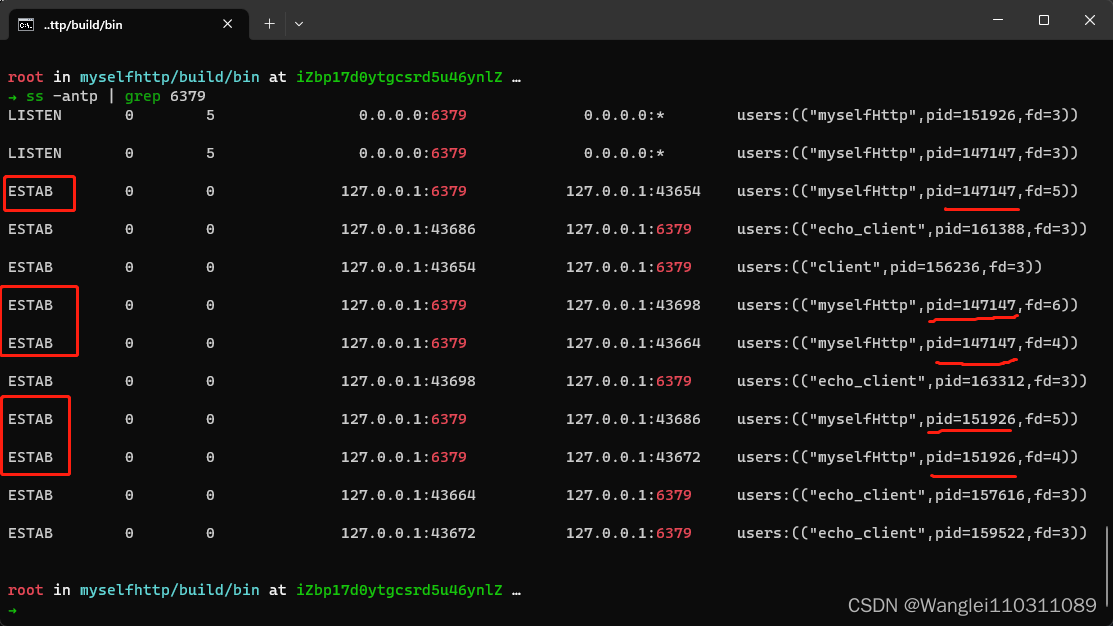Click the command "ss -antp | grep 6379"

115,96
